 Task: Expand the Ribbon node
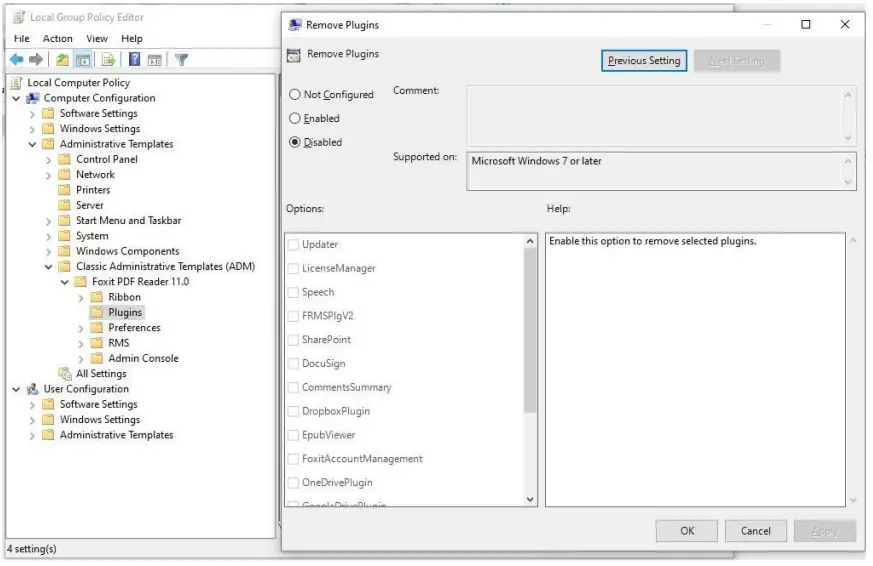coord(81,298)
